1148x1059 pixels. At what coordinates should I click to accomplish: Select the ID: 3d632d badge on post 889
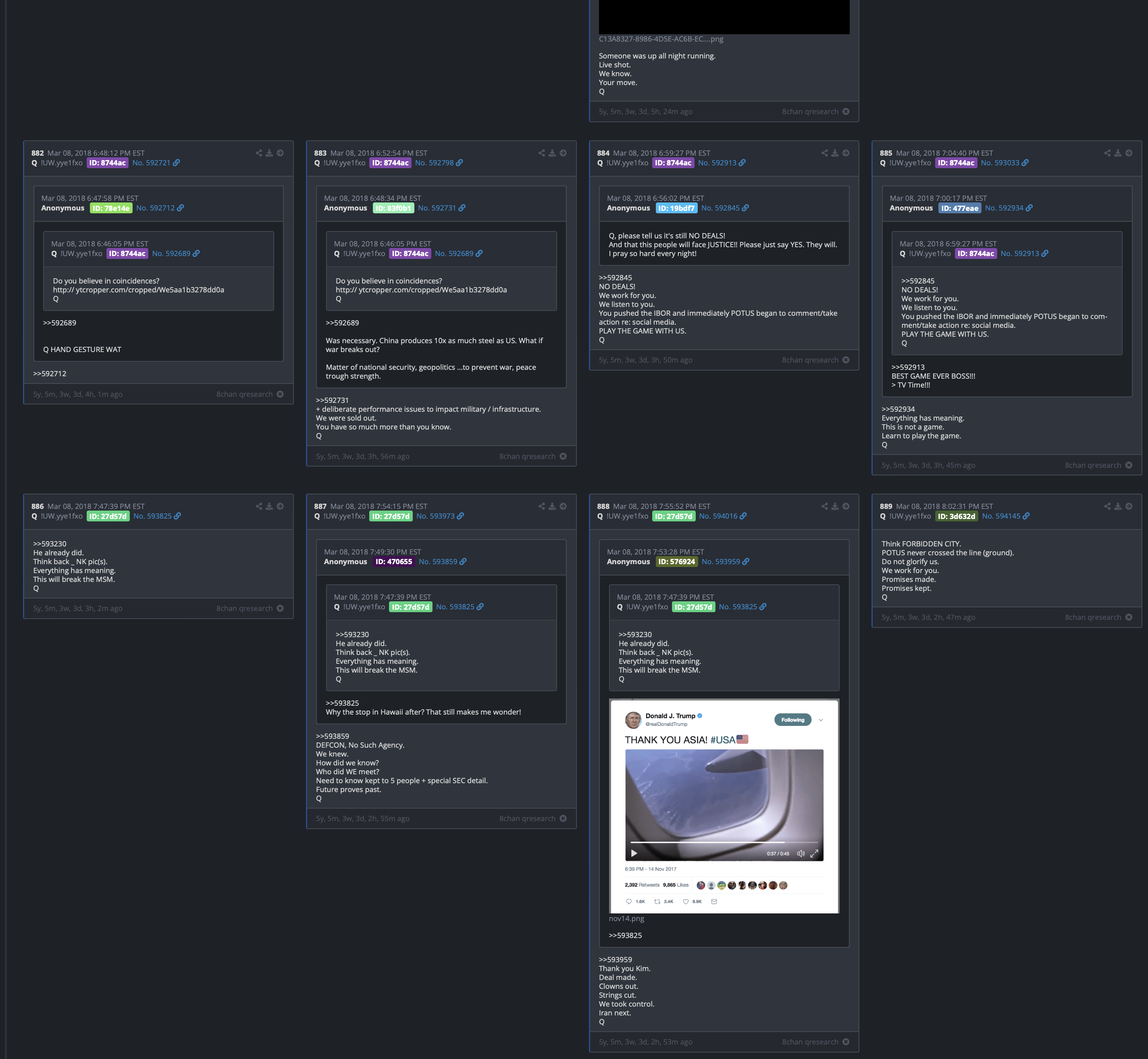click(x=956, y=516)
